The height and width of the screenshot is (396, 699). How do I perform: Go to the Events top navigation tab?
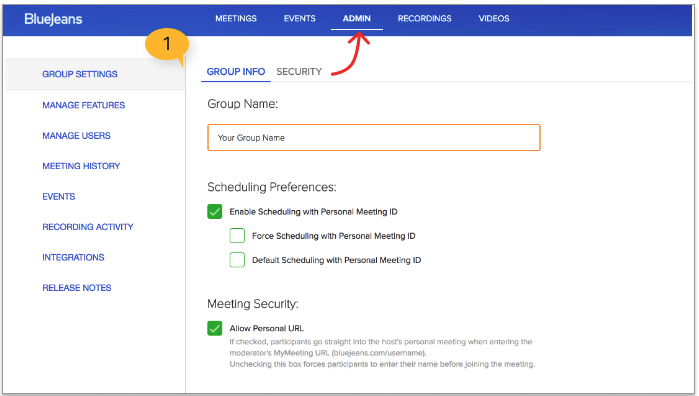(300, 19)
